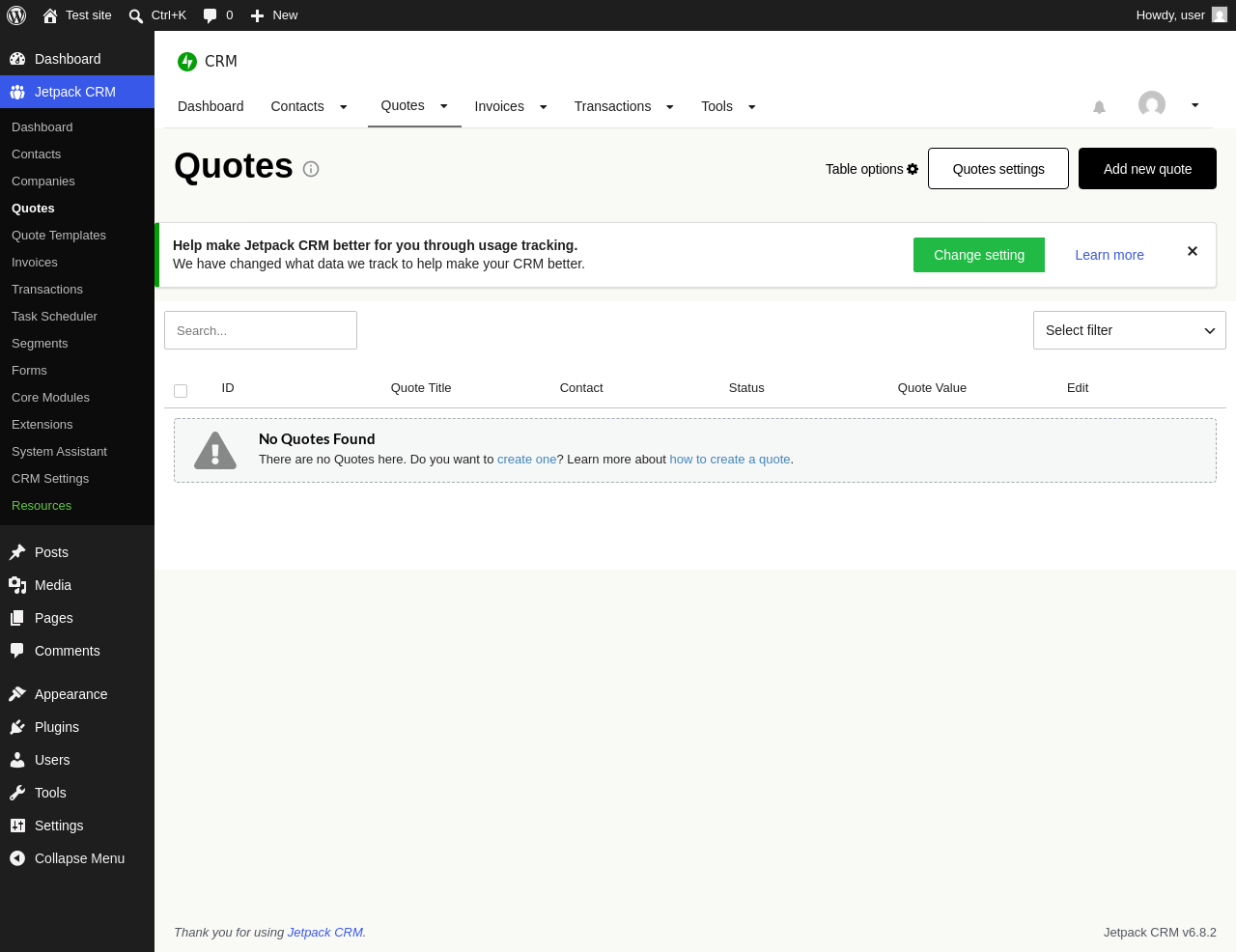
Task: Click the user avatar in admin bar
Action: (1220, 15)
